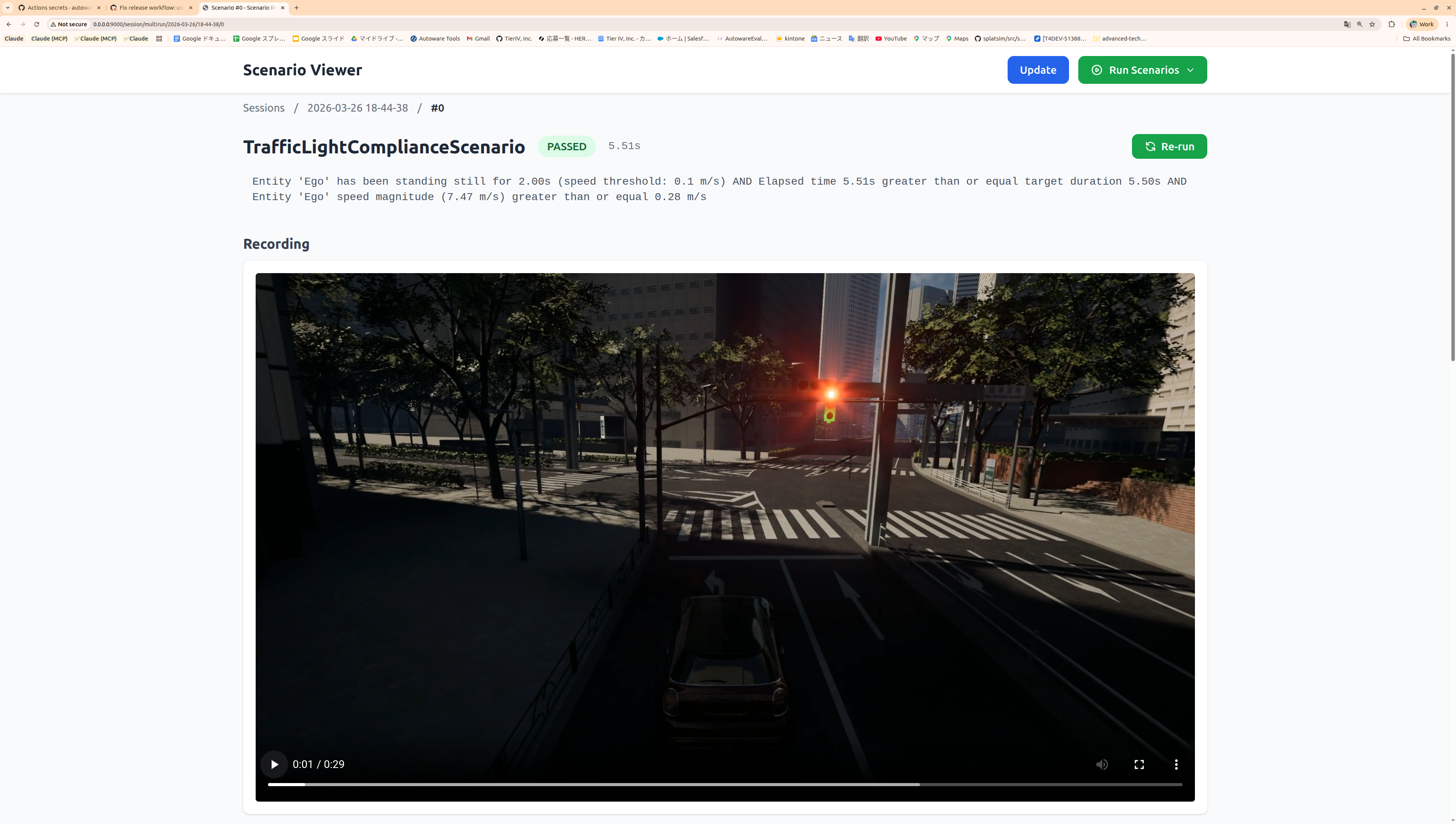Click the translate page icon
Viewport: 1456px width, 824px height.
(x=1347, y=24)
